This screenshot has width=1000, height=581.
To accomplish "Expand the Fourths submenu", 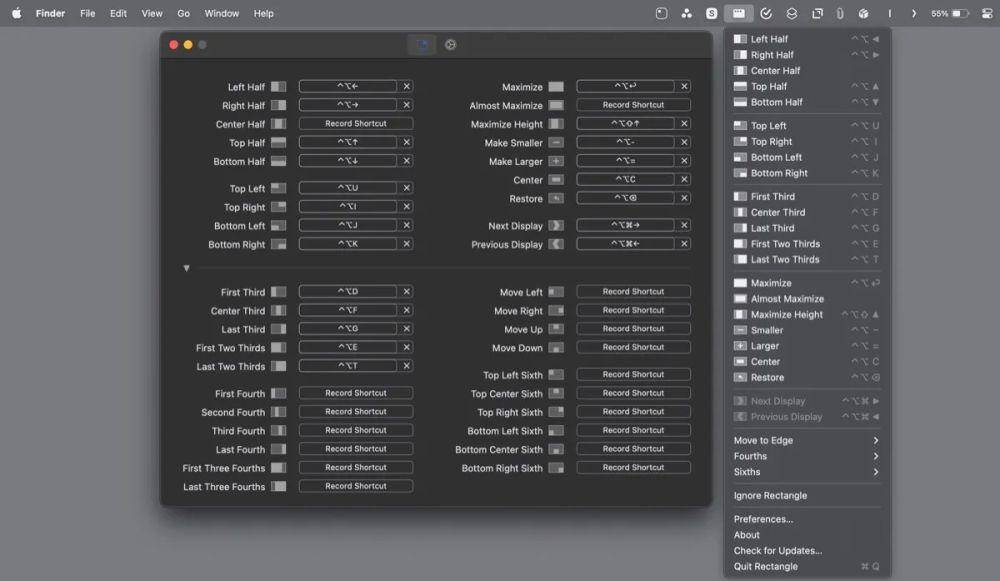I will click(807, 457).
